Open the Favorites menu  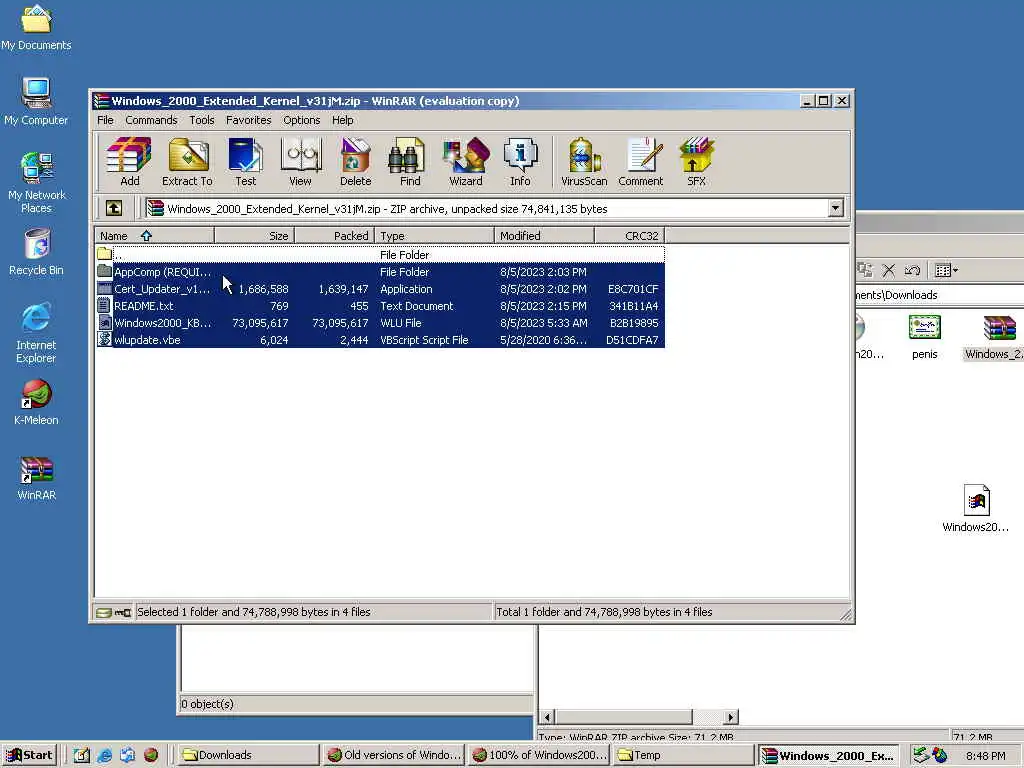coord(249,120)
